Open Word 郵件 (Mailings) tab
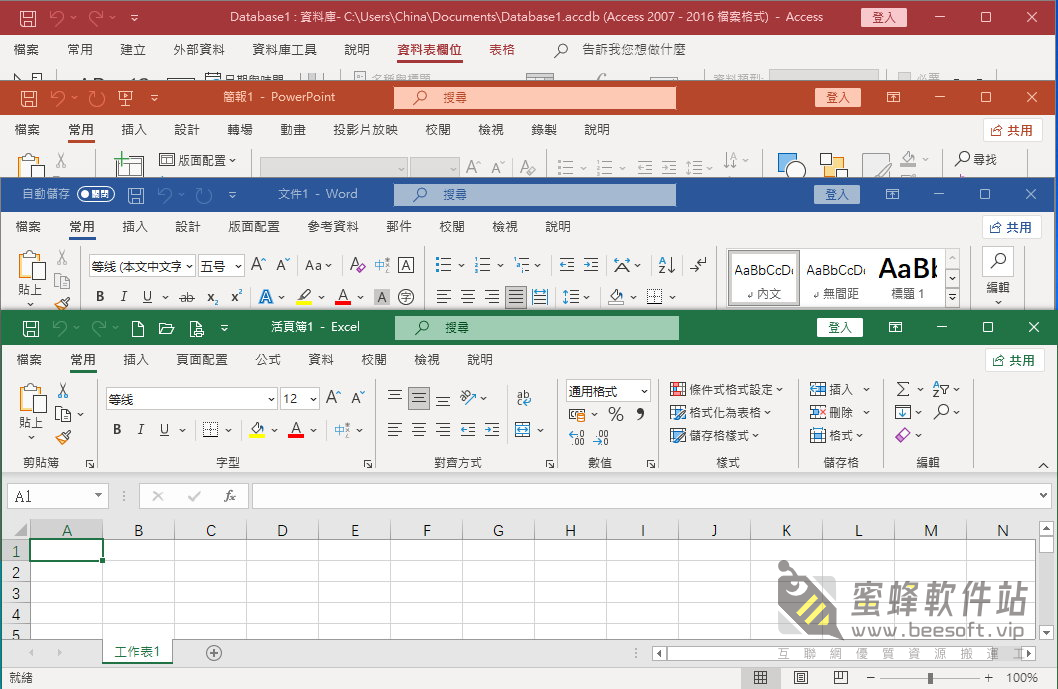This screenshot has width=1058, height=689. (x=399, y=227)
